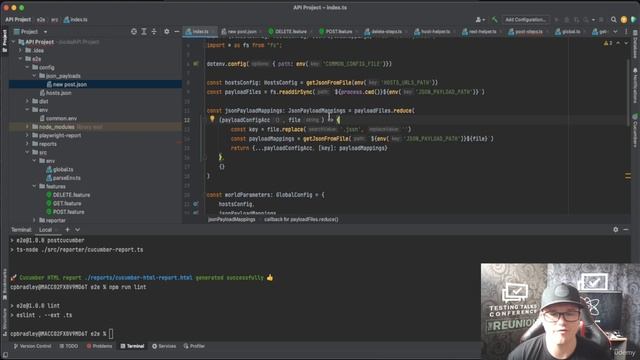Open the cucumber-html-report.html link in terminal
The image size is (640, 360).
tap(138, 278)
